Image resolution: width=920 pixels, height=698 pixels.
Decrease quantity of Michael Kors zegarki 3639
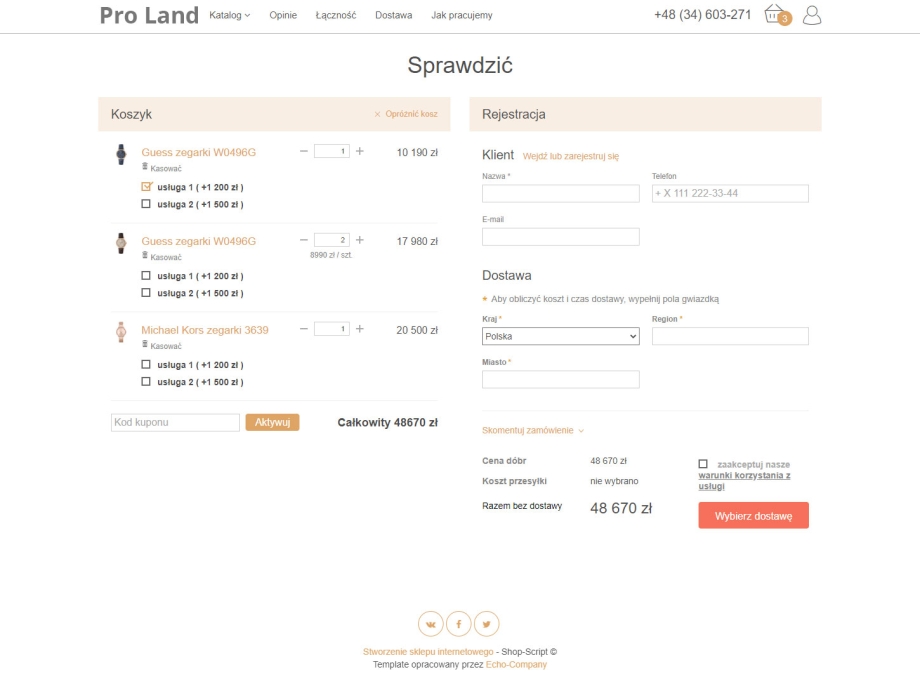304,329
